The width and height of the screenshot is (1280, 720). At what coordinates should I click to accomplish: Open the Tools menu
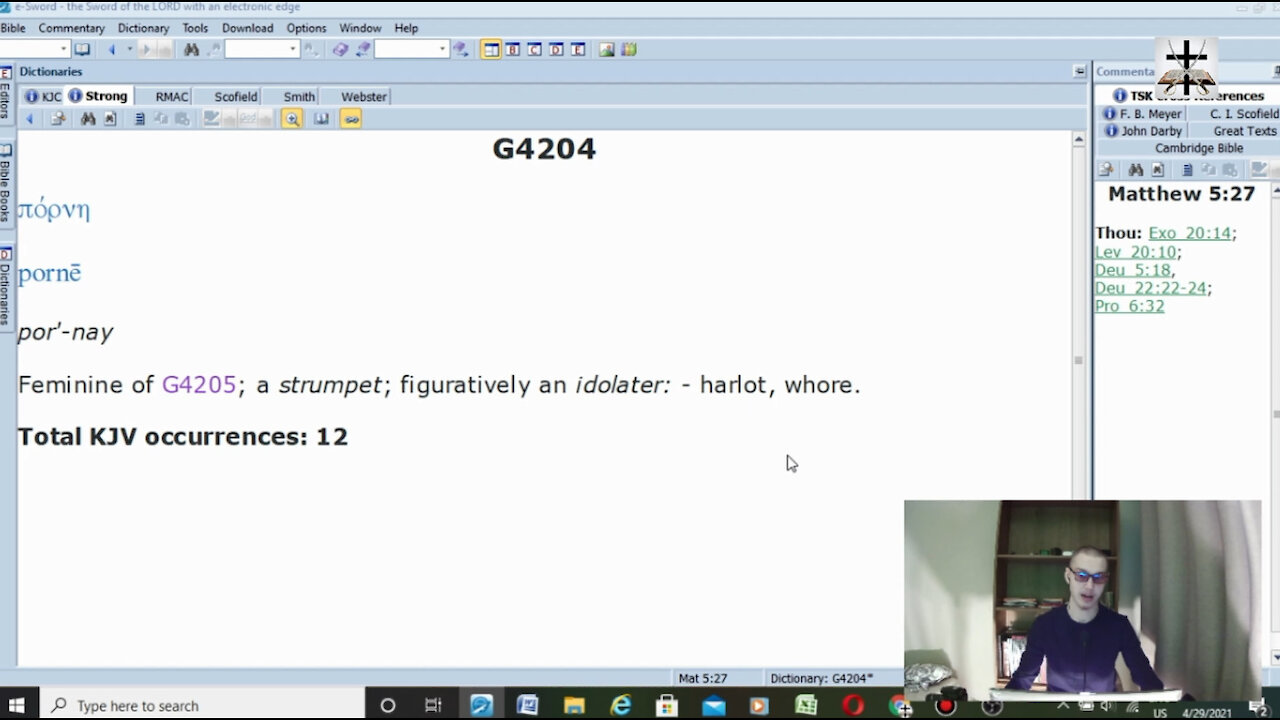point(195,28)
